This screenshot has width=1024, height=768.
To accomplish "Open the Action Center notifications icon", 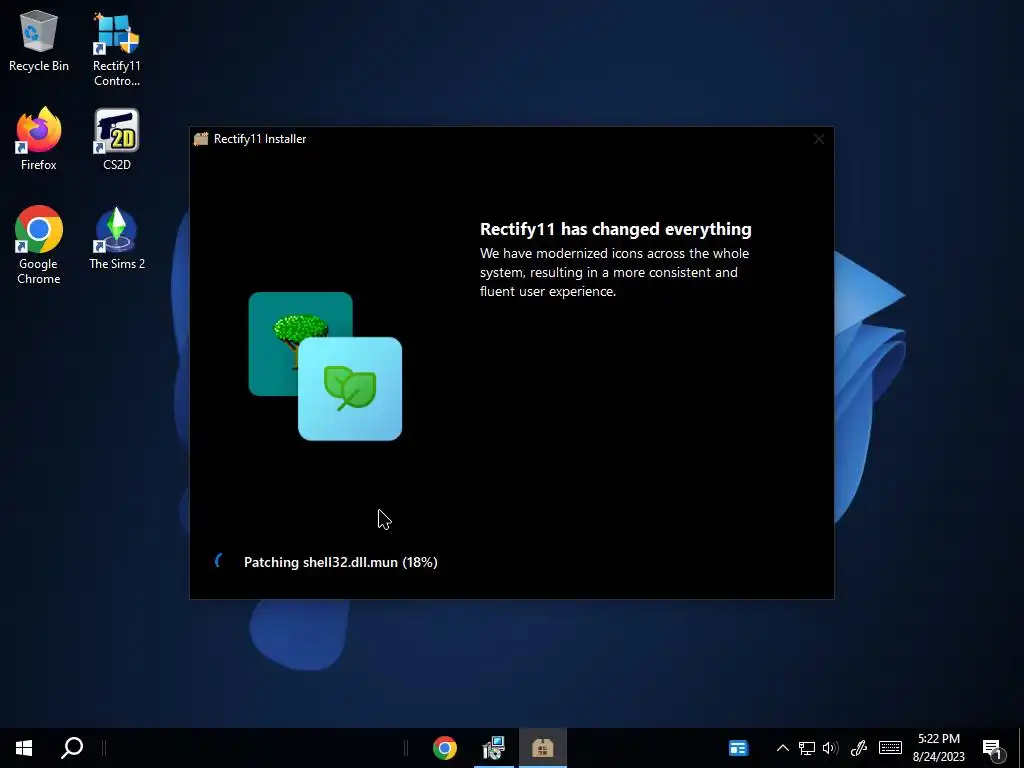I will [992, 748].
